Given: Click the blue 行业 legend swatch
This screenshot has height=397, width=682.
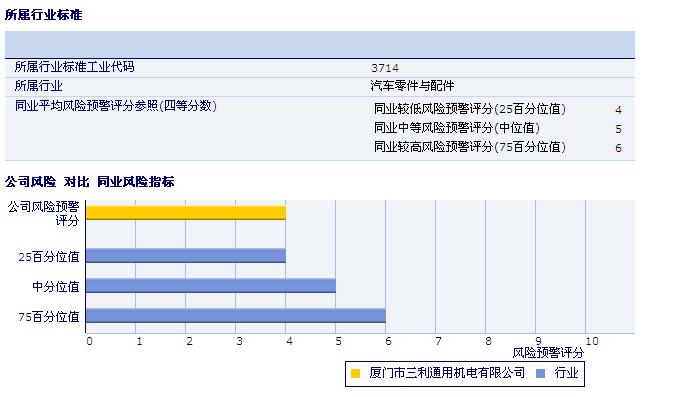Looking at the screenshot, I should pos(540,374).
